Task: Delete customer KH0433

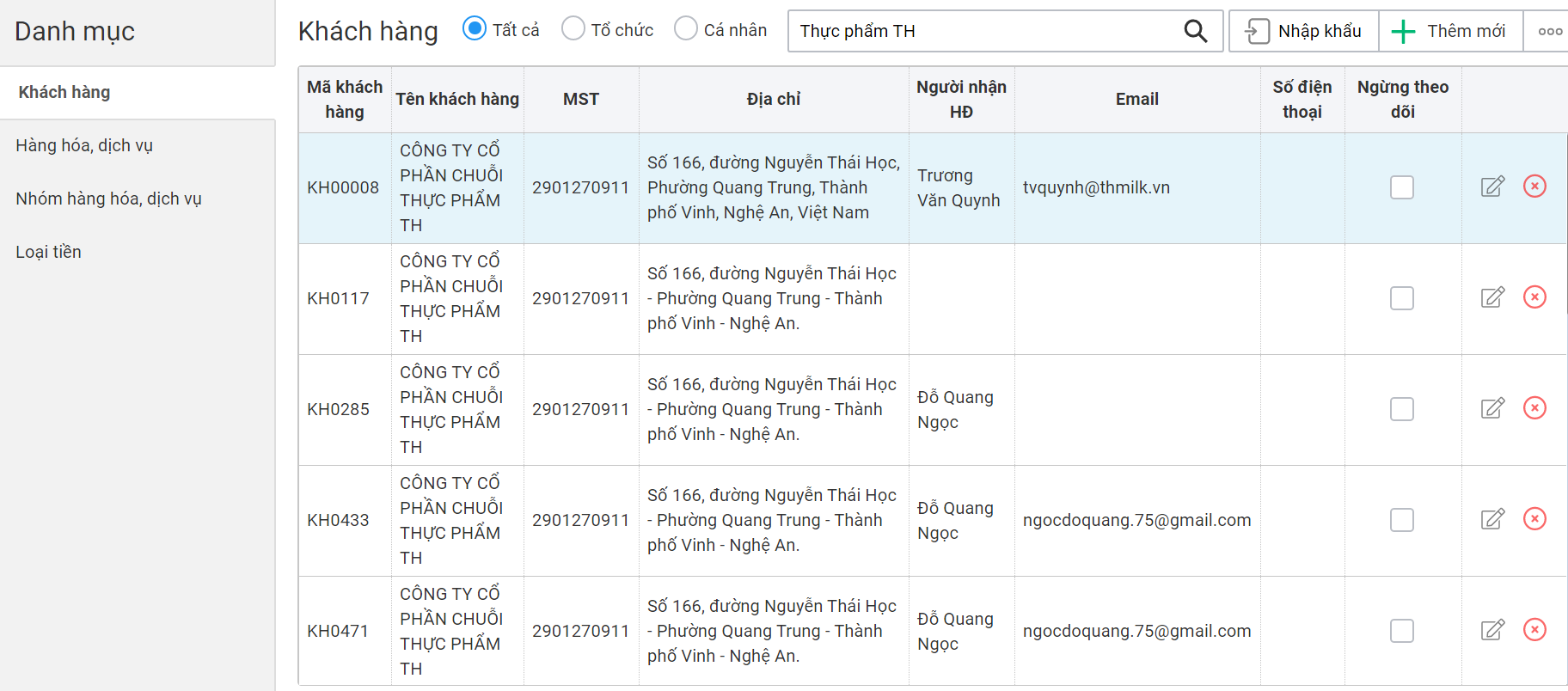Action: 1534,519
